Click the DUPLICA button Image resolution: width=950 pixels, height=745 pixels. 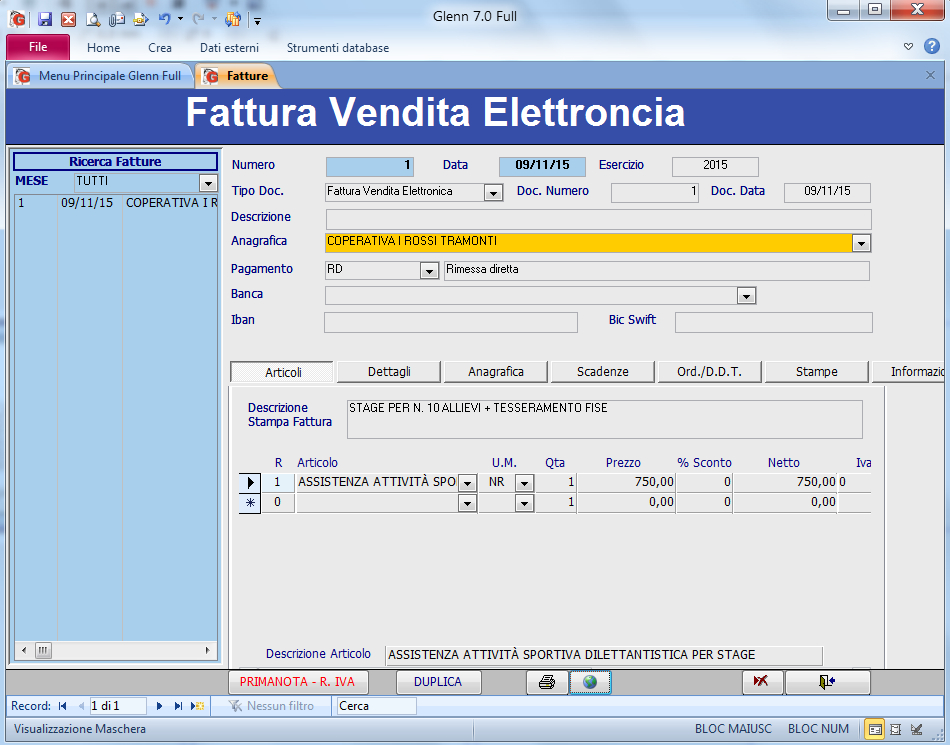tap(438, 682)
